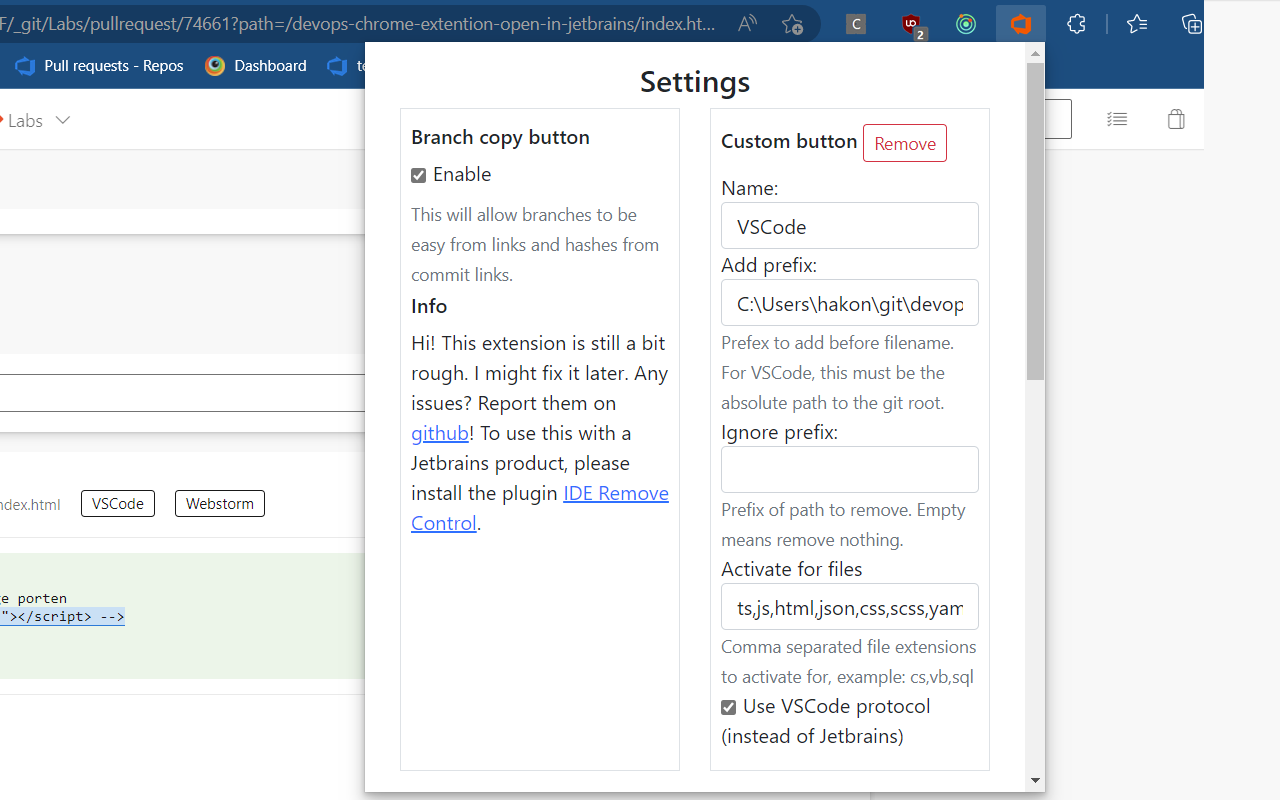Click the VSCode button beside index.html

tap(118, 503)
